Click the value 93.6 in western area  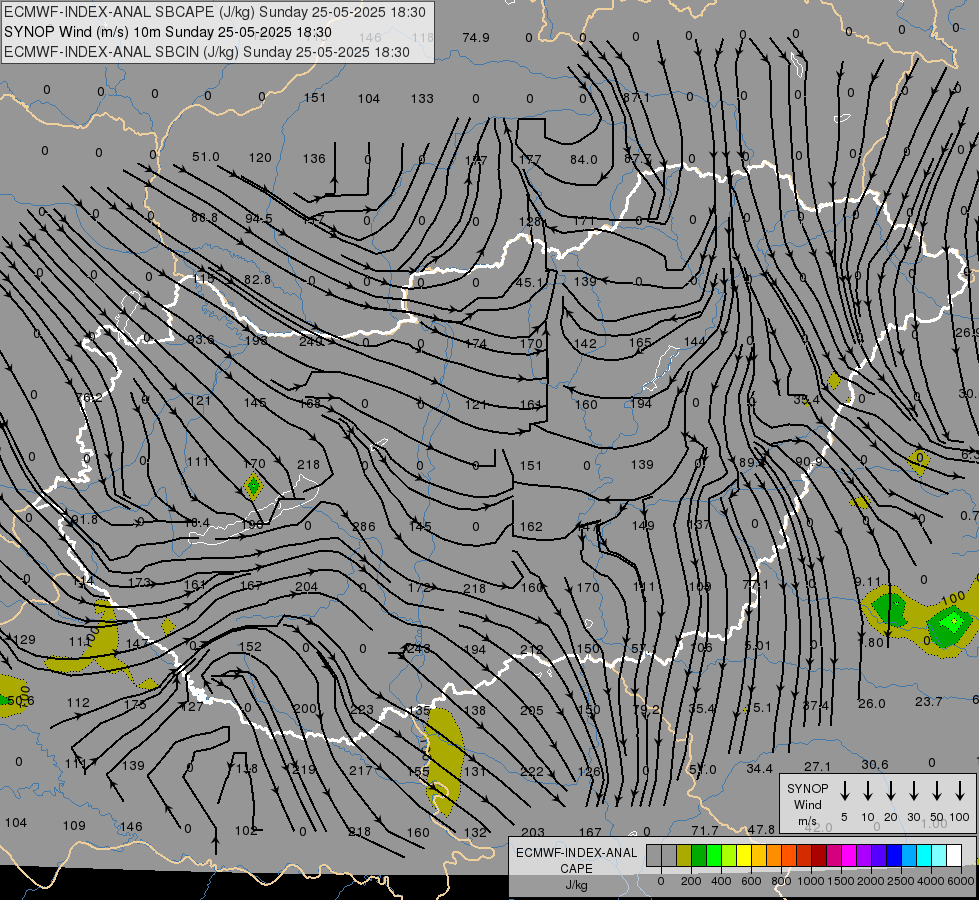(200, 339)
